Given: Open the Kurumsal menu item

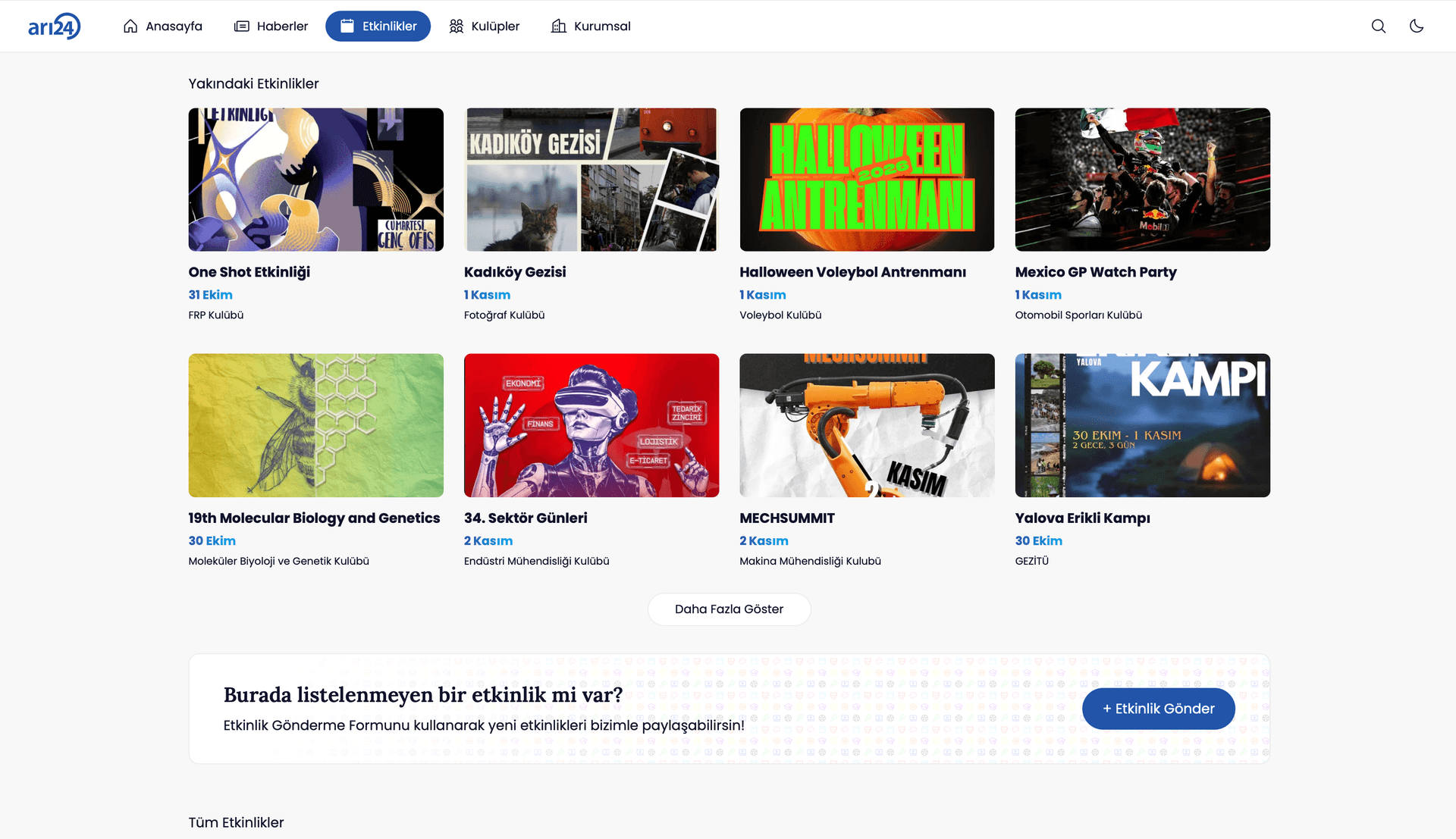Looking at the screenshot, I should tap(591, 26).
